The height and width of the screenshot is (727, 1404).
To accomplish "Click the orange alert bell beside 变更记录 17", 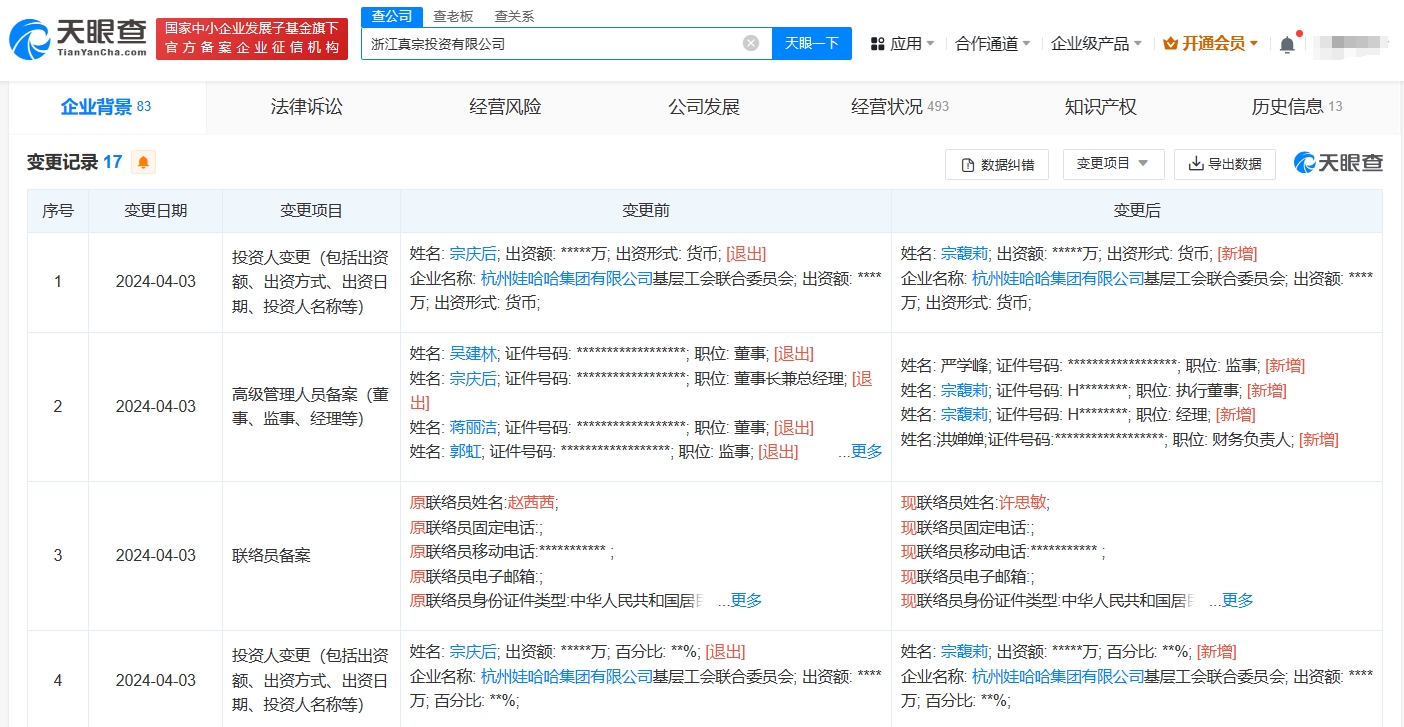I will pos(143,162).
